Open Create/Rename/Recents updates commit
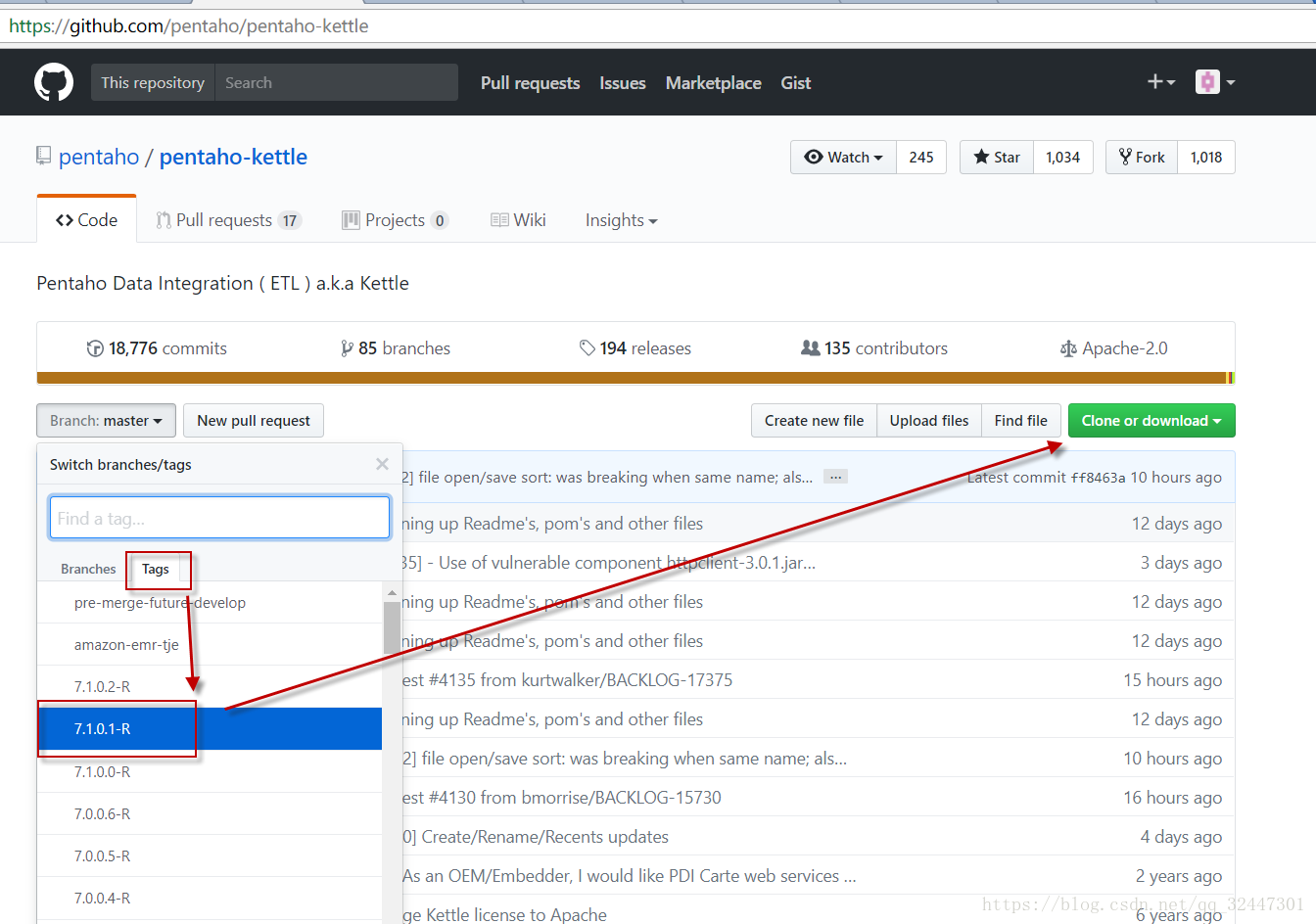The height and width of the screenshot is (924, 1316). click(x=536, y=837)
